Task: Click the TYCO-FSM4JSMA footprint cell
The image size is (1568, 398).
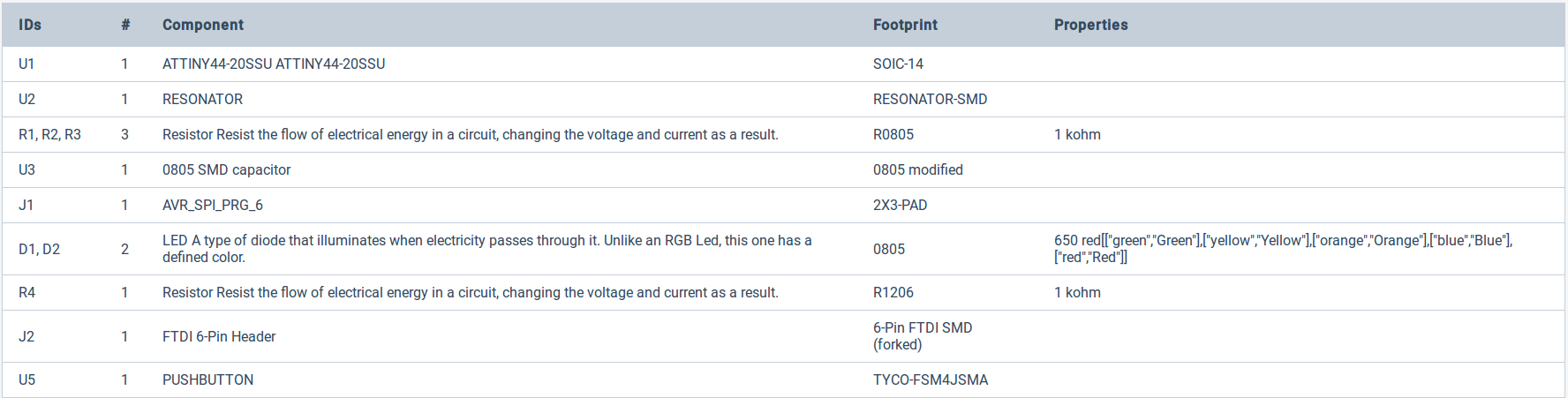Action: pyautogui.click(x=931, y=379)
